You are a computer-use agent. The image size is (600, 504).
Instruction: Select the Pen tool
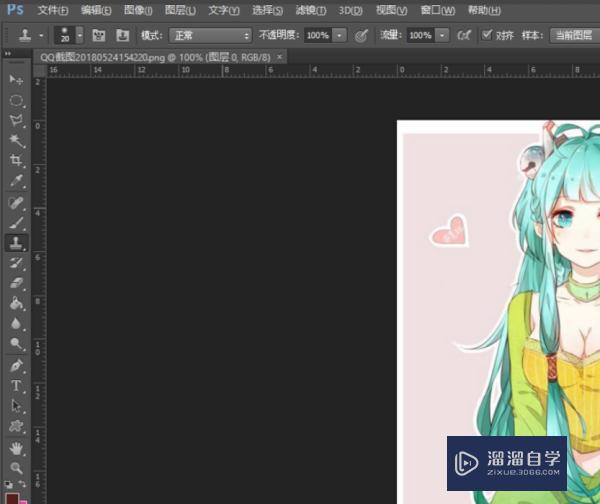pos(16,365)
